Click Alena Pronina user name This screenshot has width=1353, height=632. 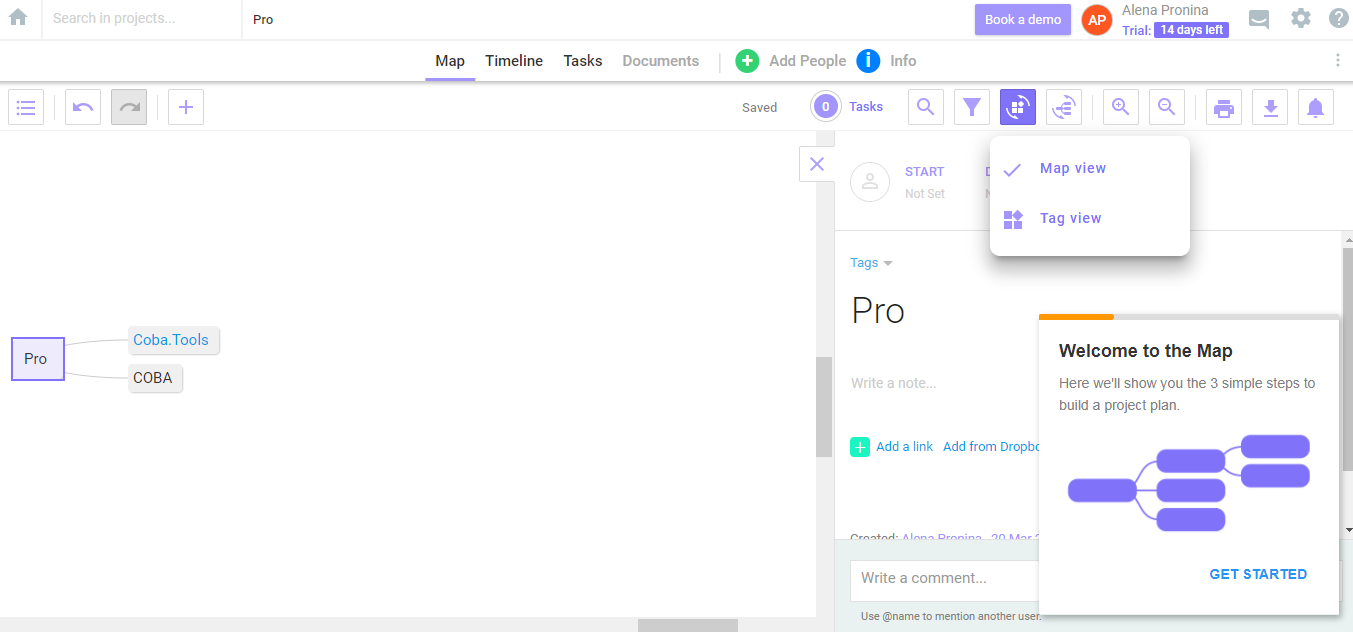click(1165, 10)
